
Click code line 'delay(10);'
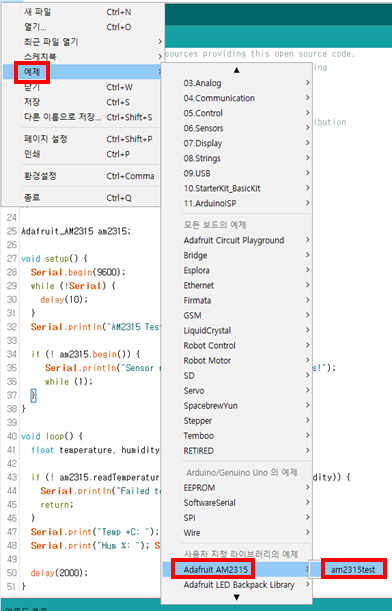(x=64, y=299)
